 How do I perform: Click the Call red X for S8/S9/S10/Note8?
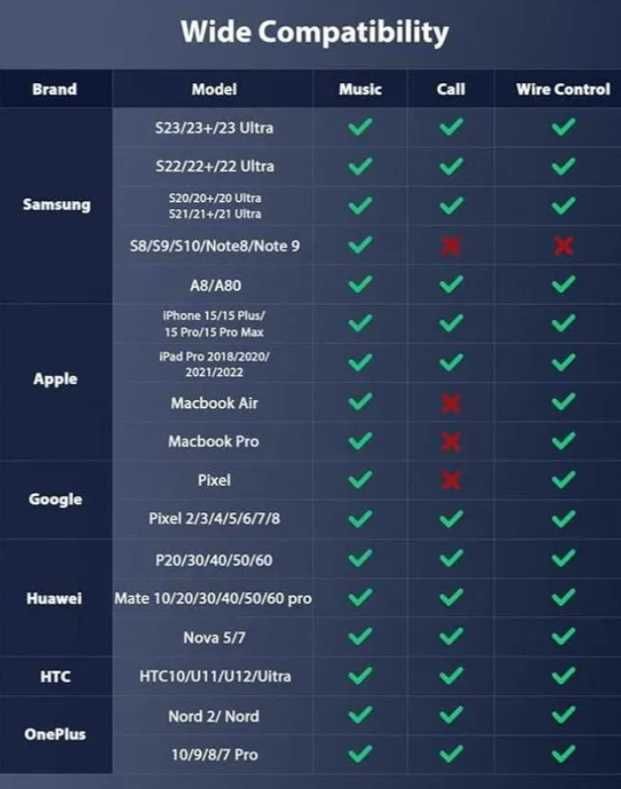click(451, 246)
